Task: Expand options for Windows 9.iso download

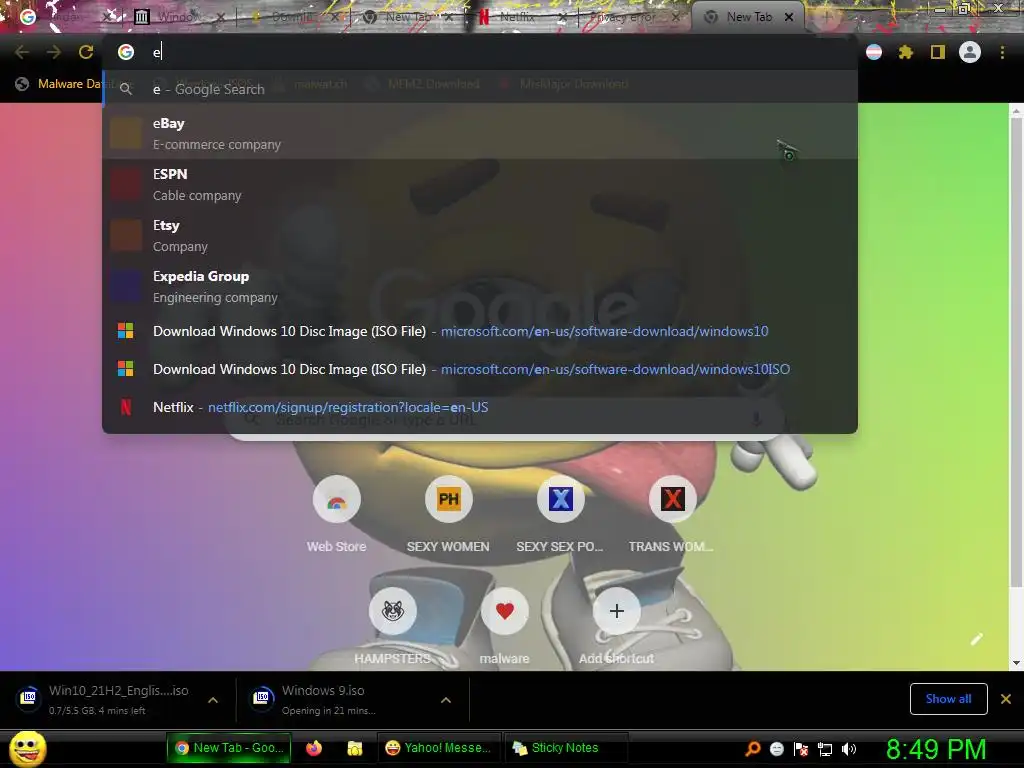Action: click(445, 700)
